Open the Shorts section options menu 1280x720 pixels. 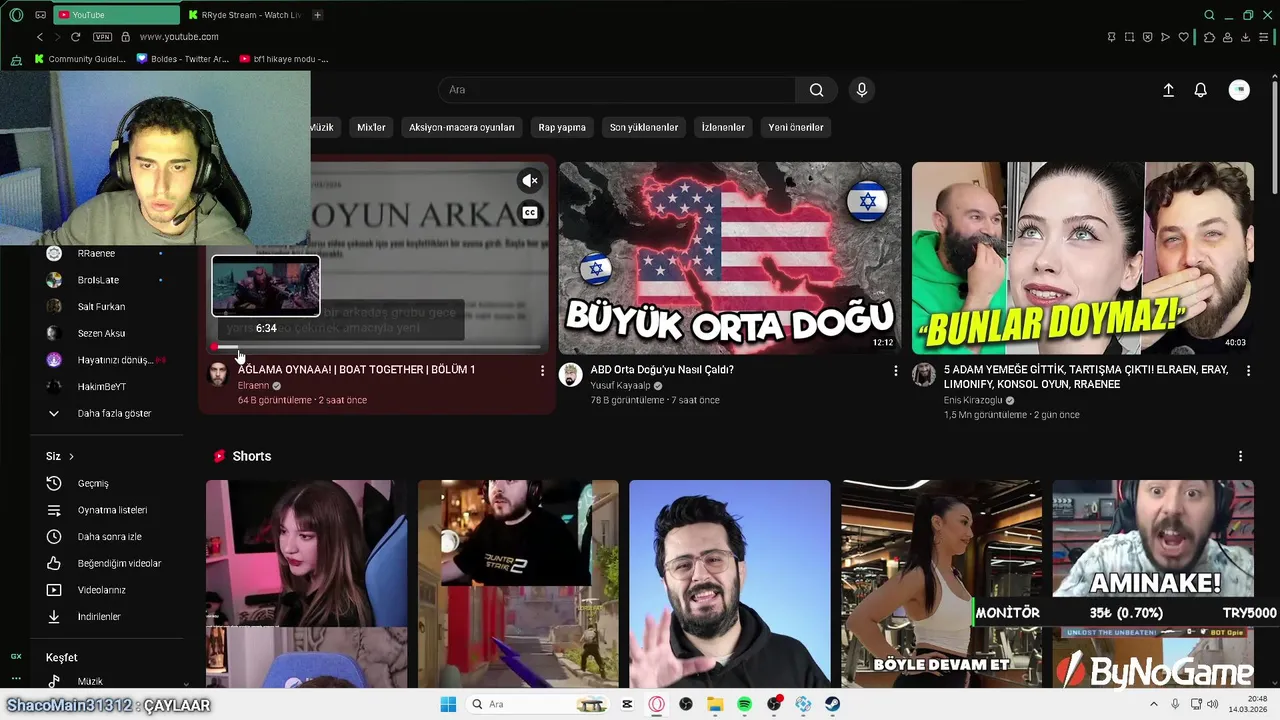pyautogui.click(x=1241, y=456)
